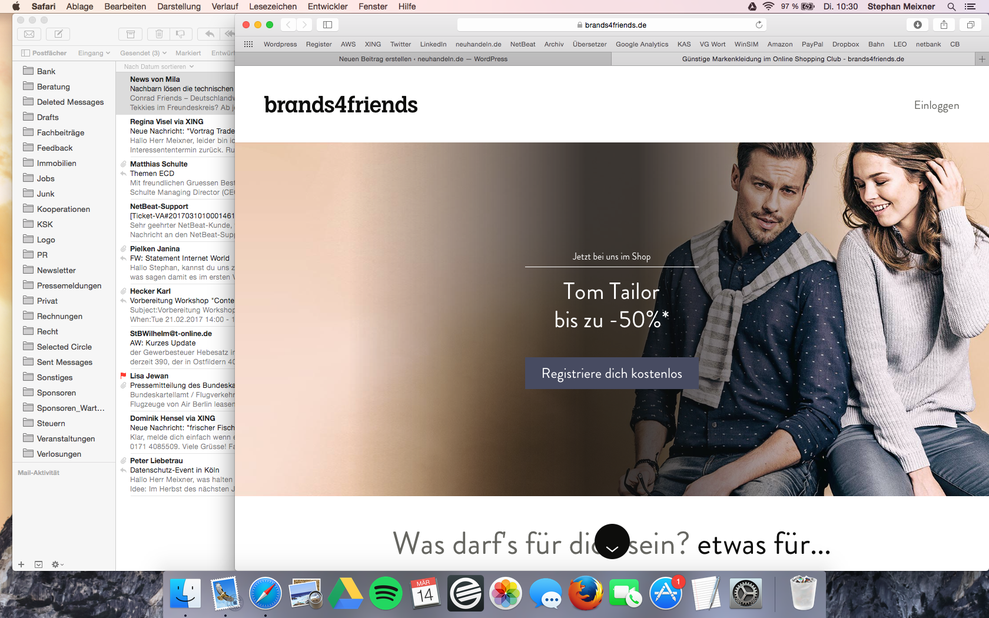Open System Preferences from the Dock

(x=746, y=593)
